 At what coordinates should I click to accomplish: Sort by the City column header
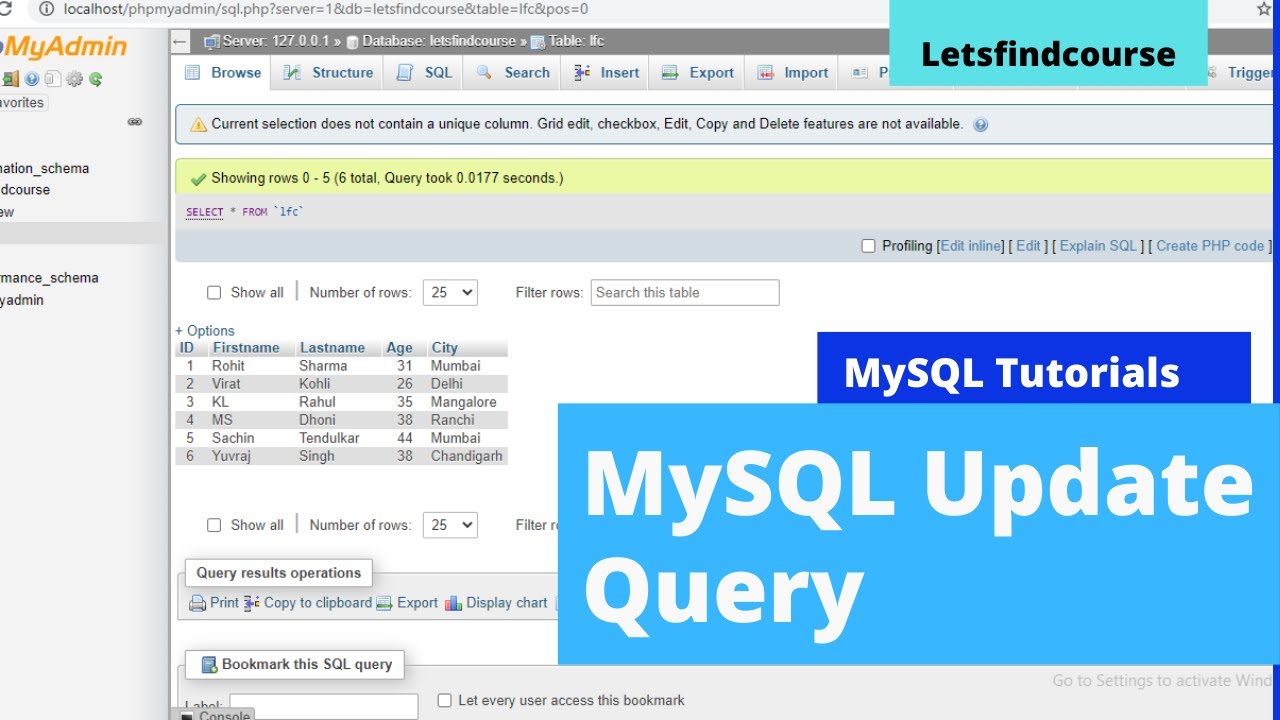(444, 348)
